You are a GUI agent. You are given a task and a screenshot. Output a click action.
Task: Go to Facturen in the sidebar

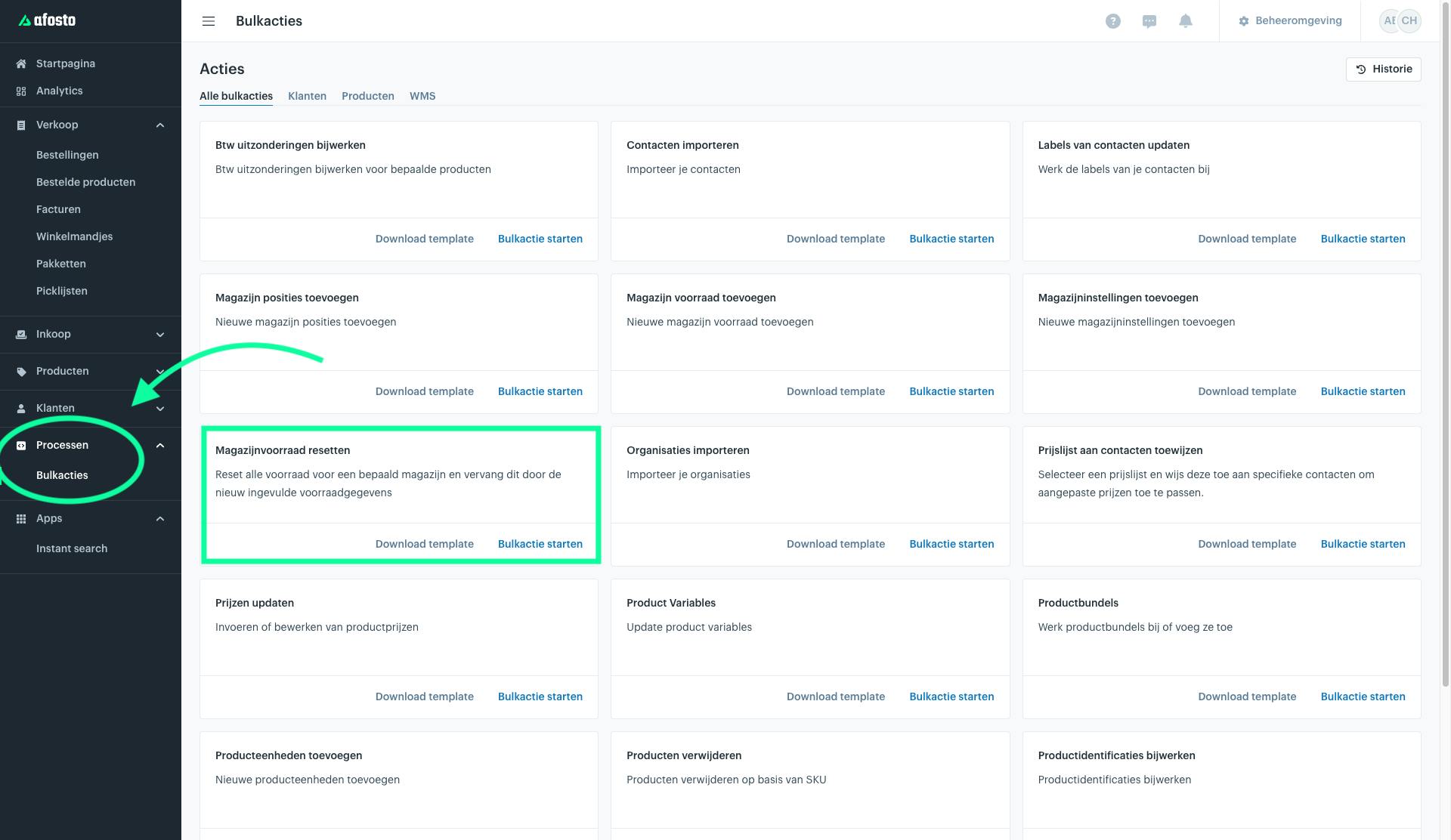click(x=58, y=209)
